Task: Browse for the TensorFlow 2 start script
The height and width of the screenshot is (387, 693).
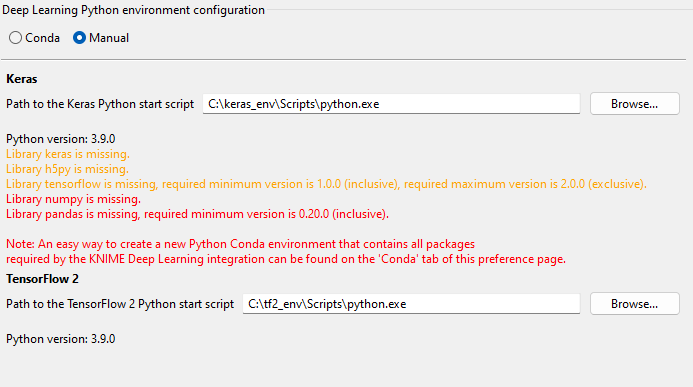Action: tap(635, 304)
